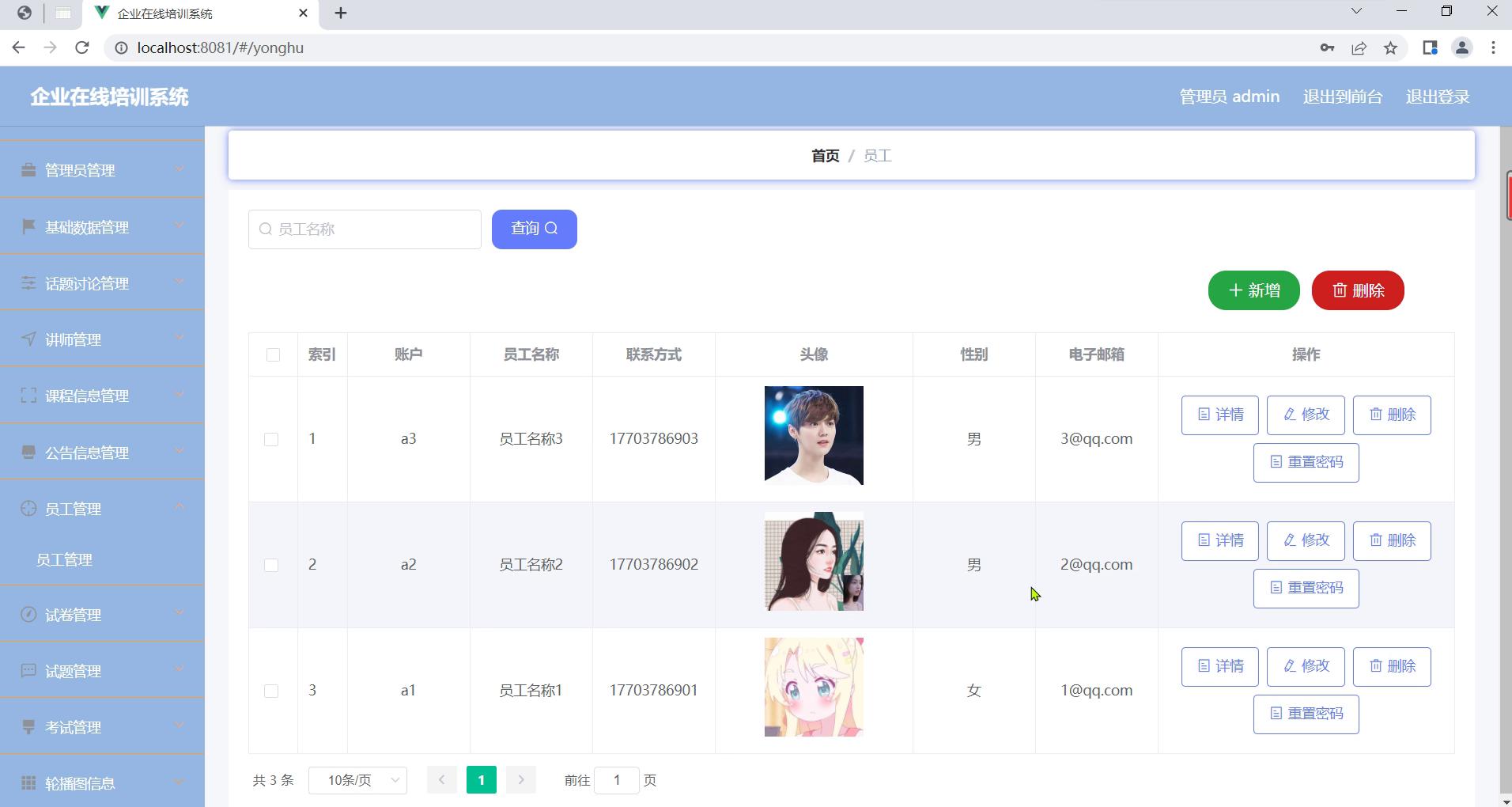Click the chat icon beside 试题管理
This screenshot has height=807, width=1512.
pyautogui.click(x=28, y=671)
